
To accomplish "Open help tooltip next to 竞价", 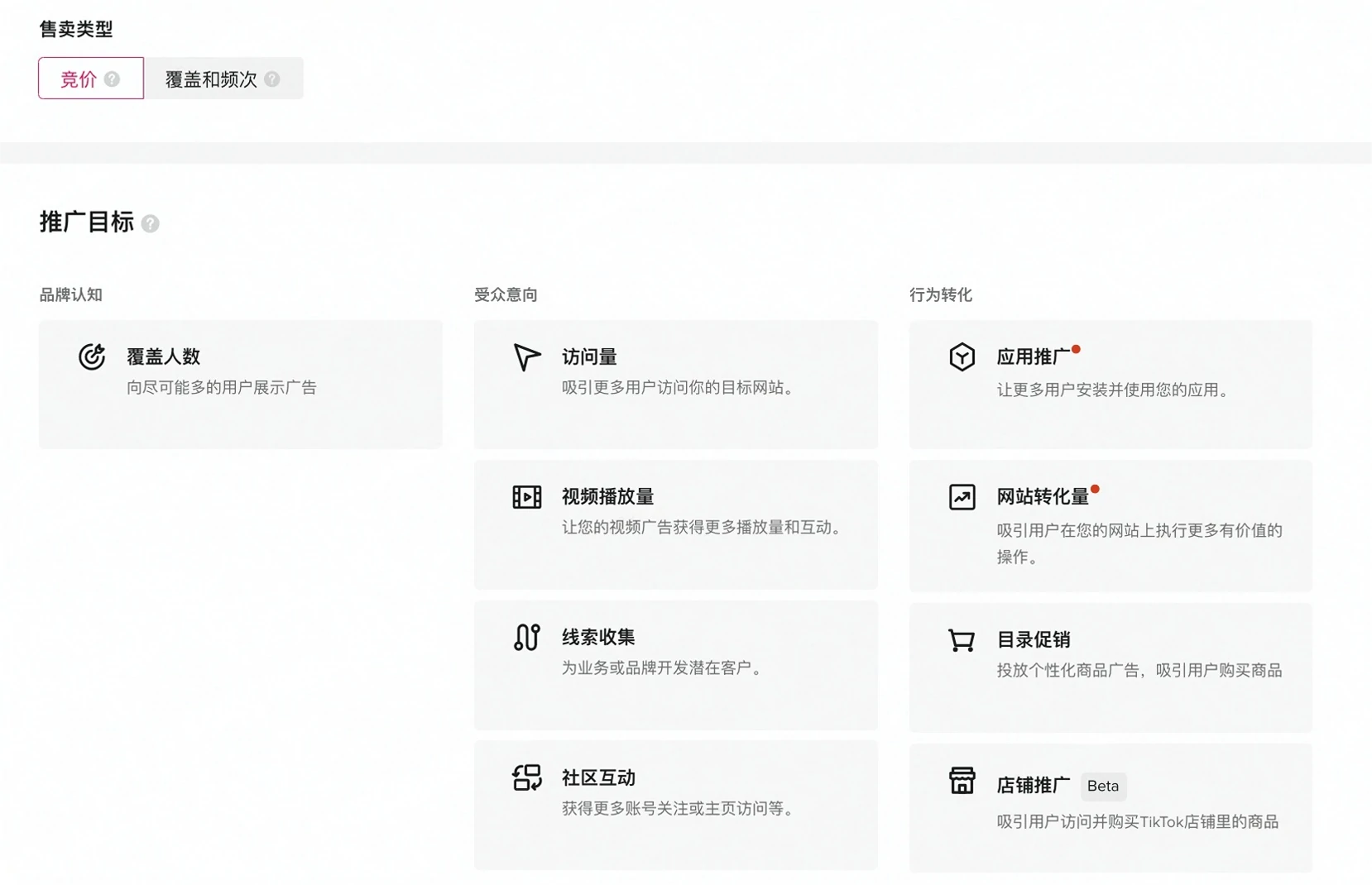I will tap(113, 79).
